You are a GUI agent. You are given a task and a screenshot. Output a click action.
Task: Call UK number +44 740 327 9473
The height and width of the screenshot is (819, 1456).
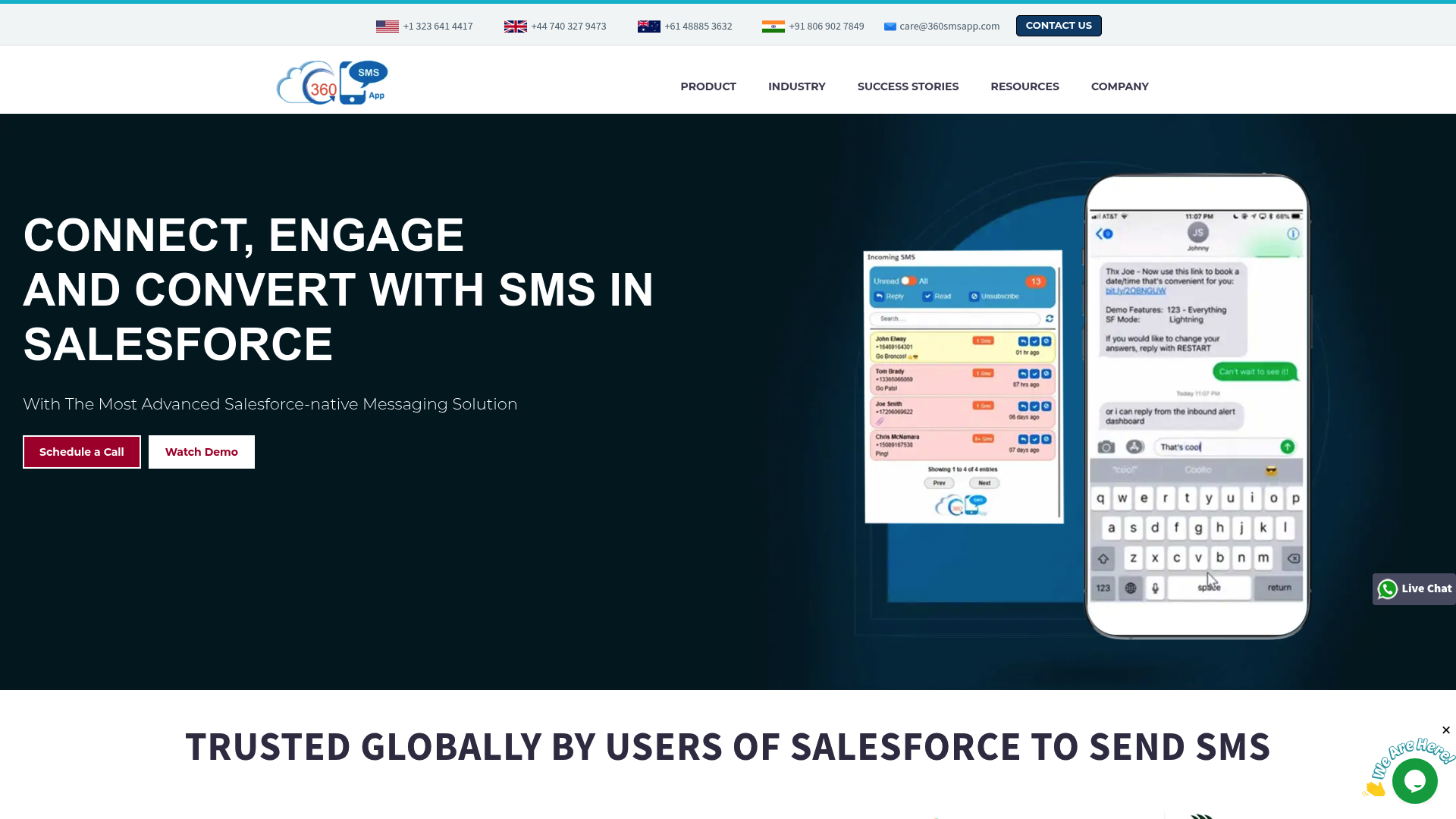(x=569, y=27)
